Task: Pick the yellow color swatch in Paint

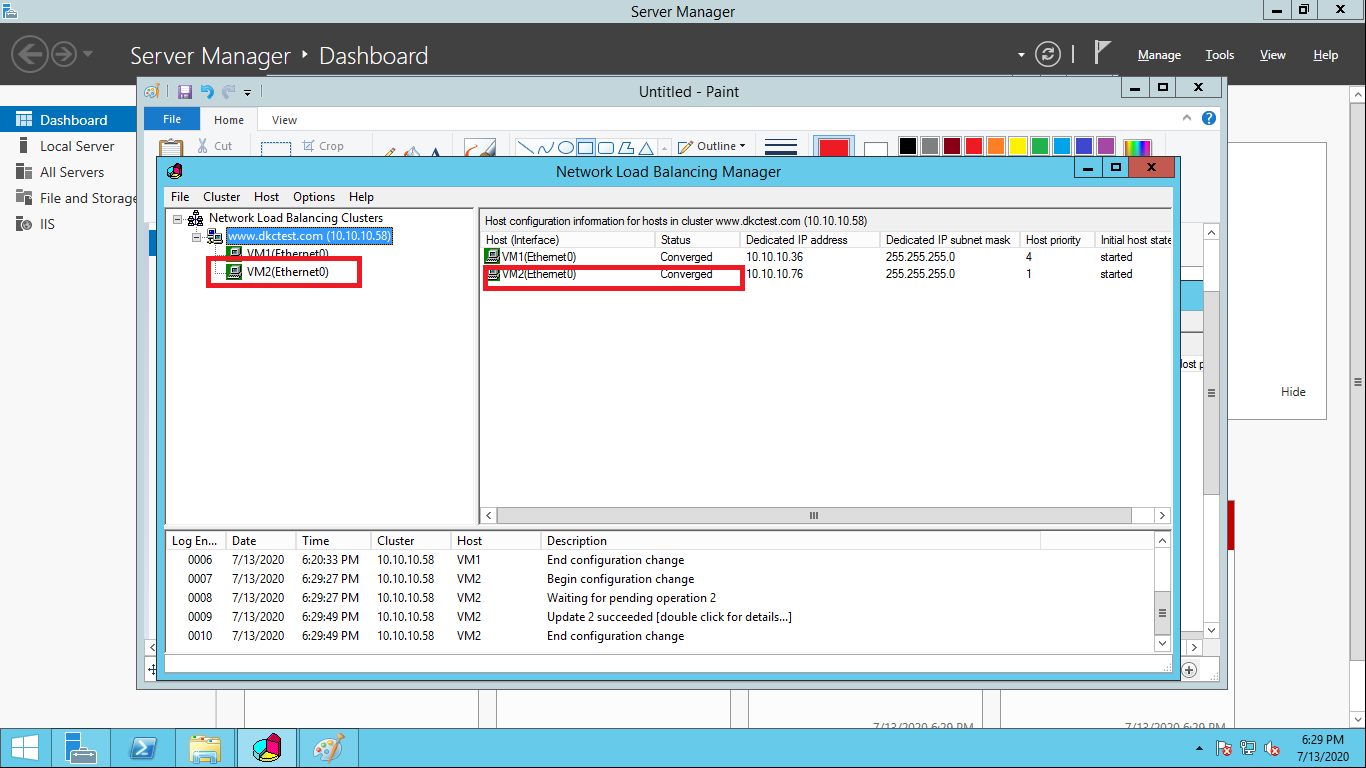Action: click(x=1018, y=147)
